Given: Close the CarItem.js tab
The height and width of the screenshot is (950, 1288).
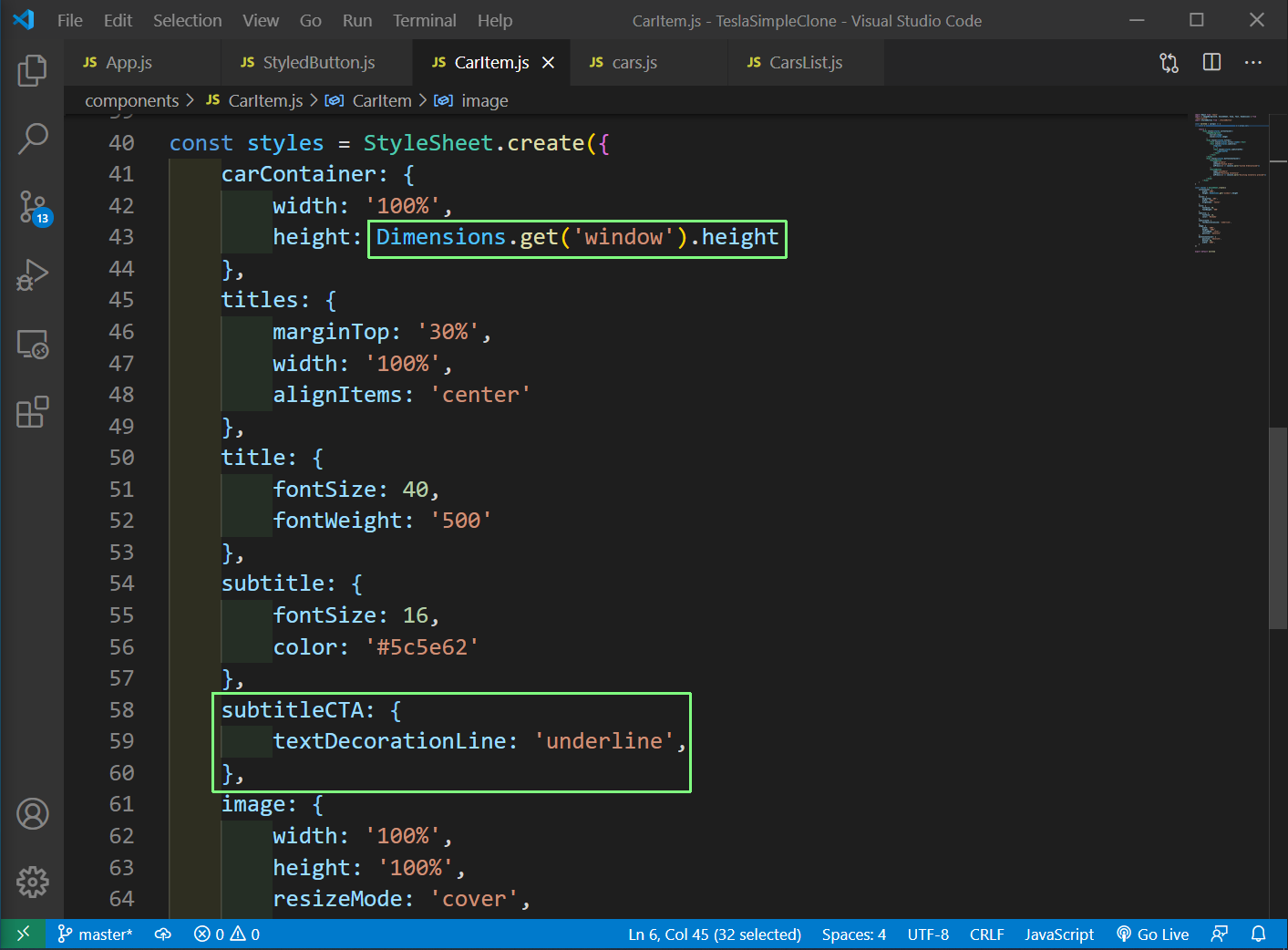Looking at the screenshot, I should tap(548, 62).
